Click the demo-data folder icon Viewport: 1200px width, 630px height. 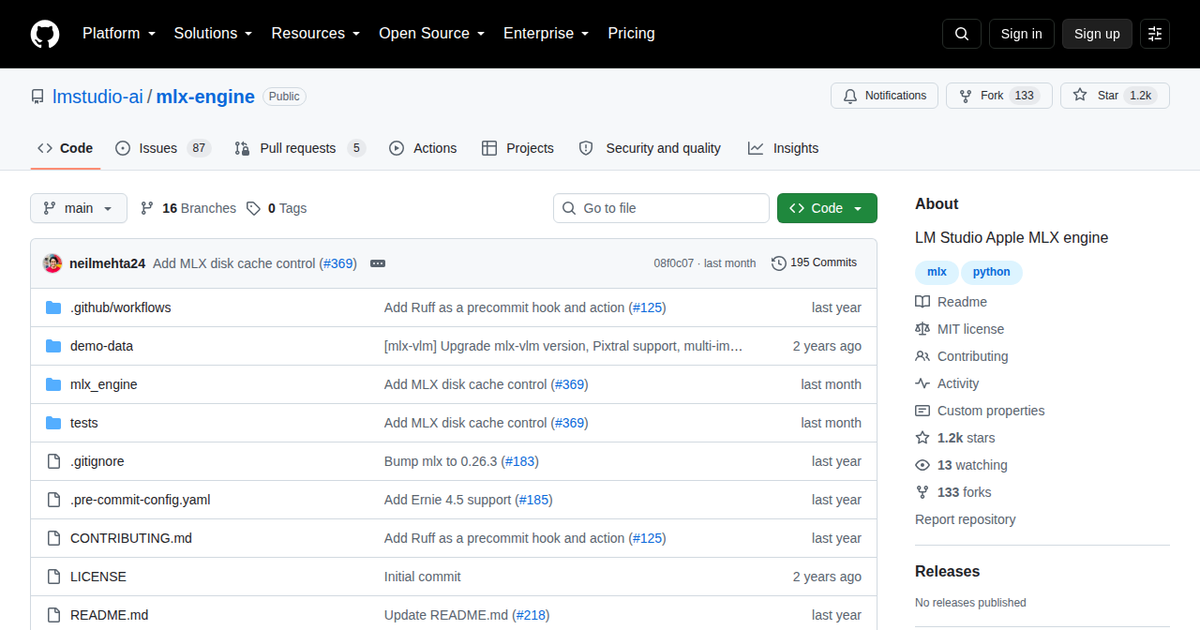[54, 346]
